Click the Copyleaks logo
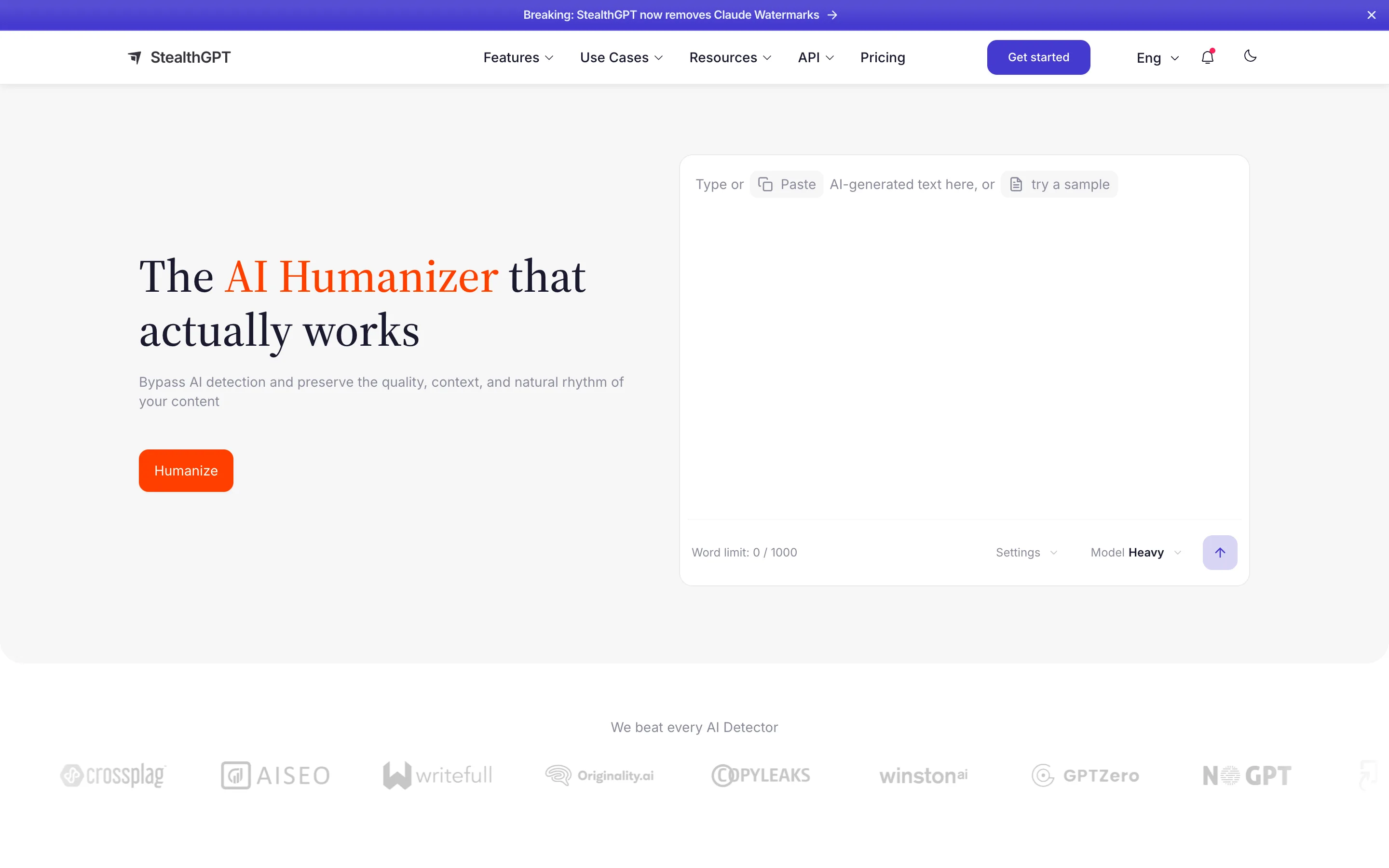 pyautogui.click(x=761, y=775)
